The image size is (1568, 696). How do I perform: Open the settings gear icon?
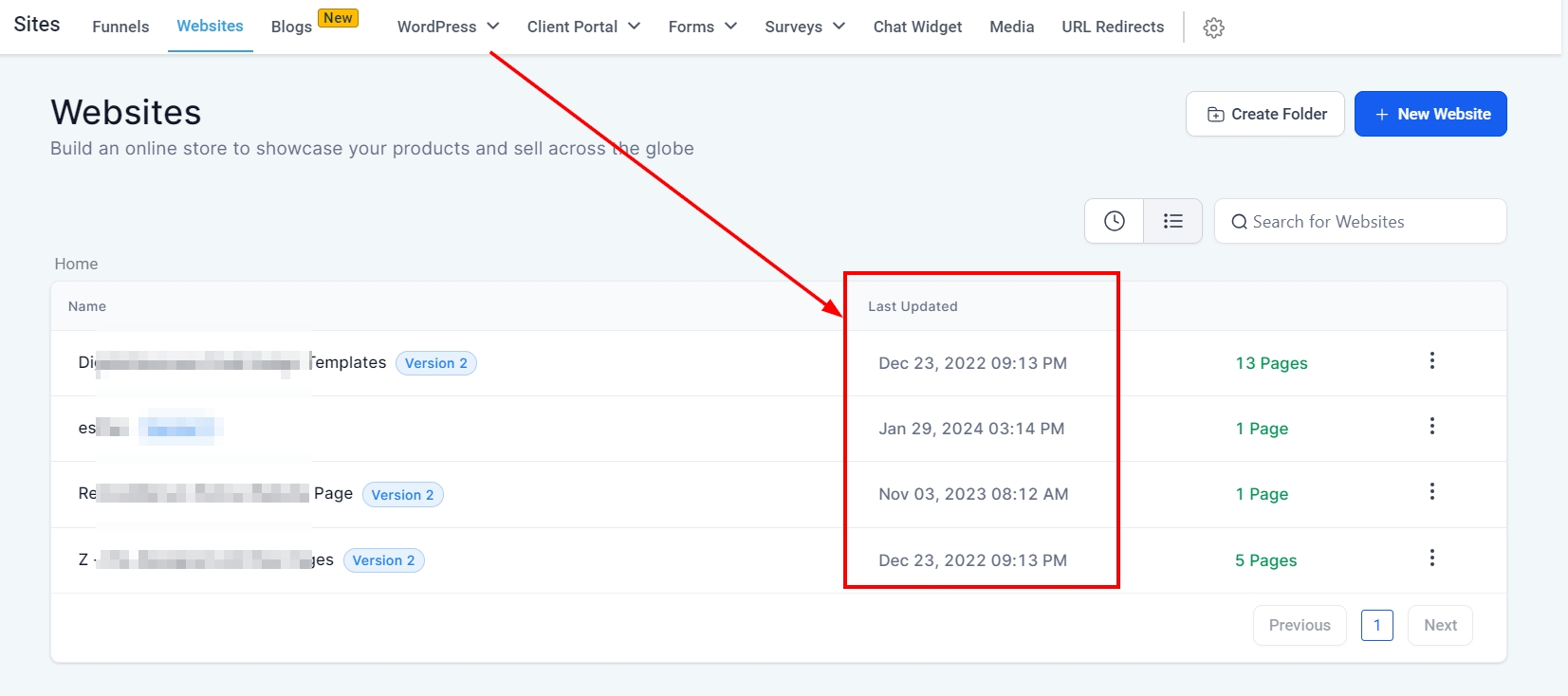(1213, 27)
